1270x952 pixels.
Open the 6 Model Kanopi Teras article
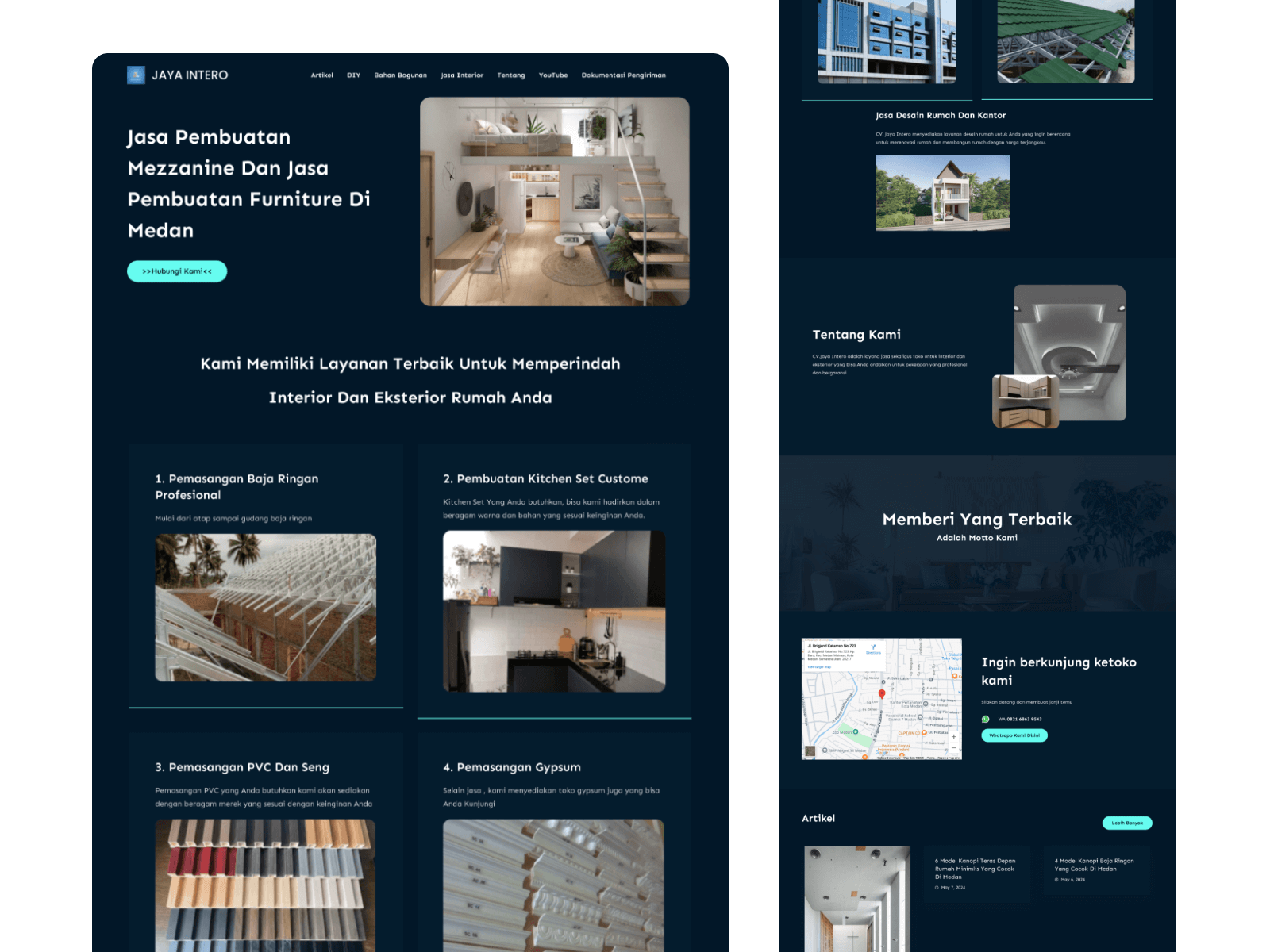(975, 869)
